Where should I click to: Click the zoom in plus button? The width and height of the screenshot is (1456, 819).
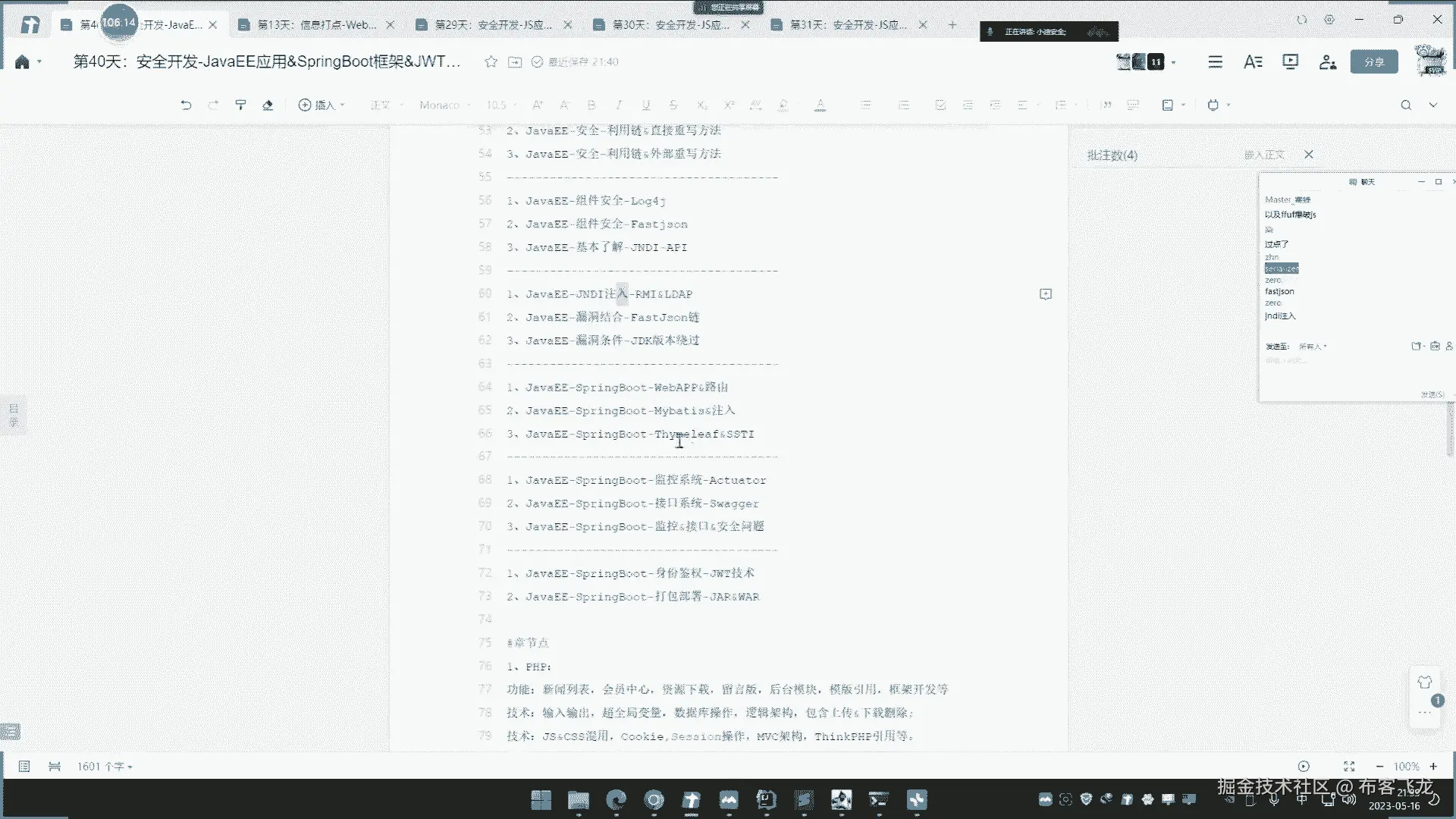pyautogui.click(x=1433, y=767)
